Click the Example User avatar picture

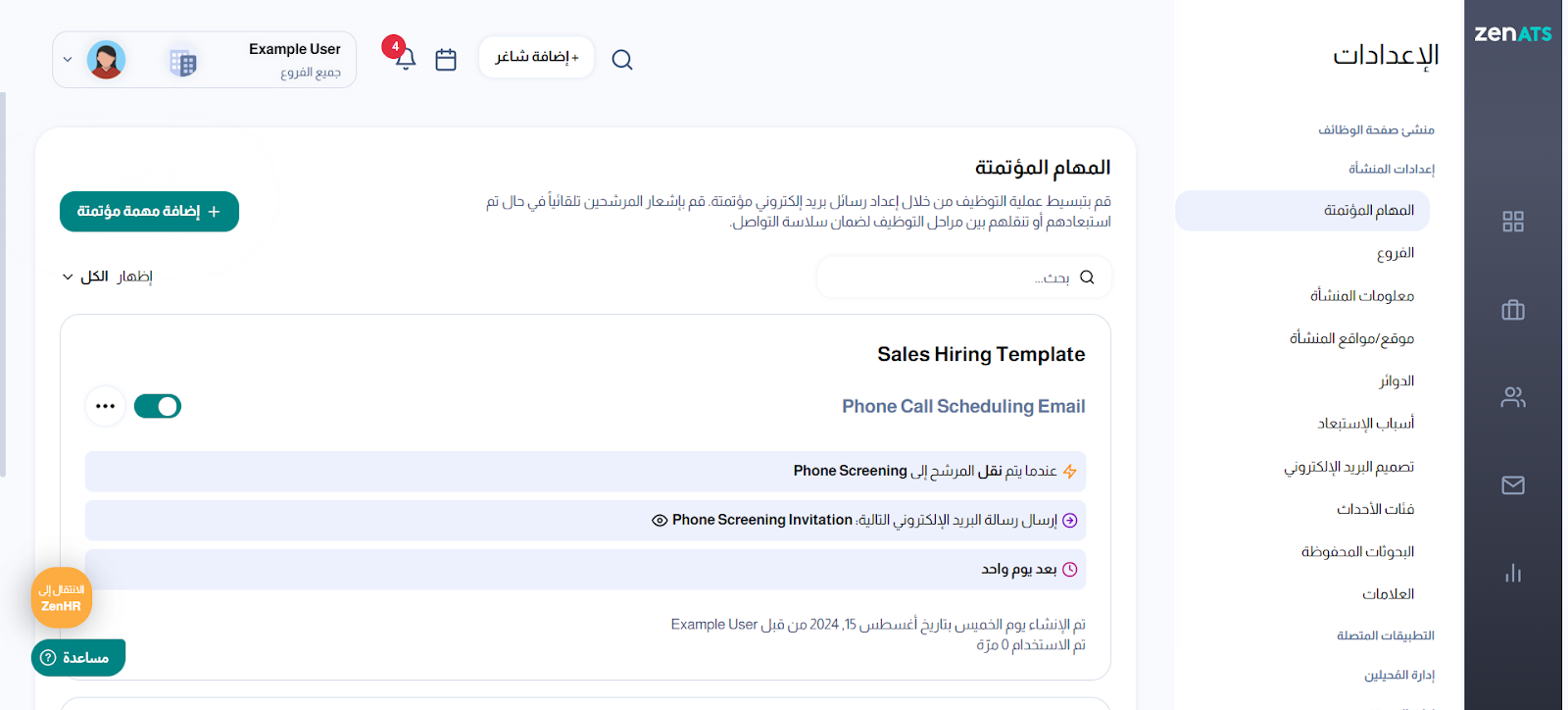pos(106,60)
